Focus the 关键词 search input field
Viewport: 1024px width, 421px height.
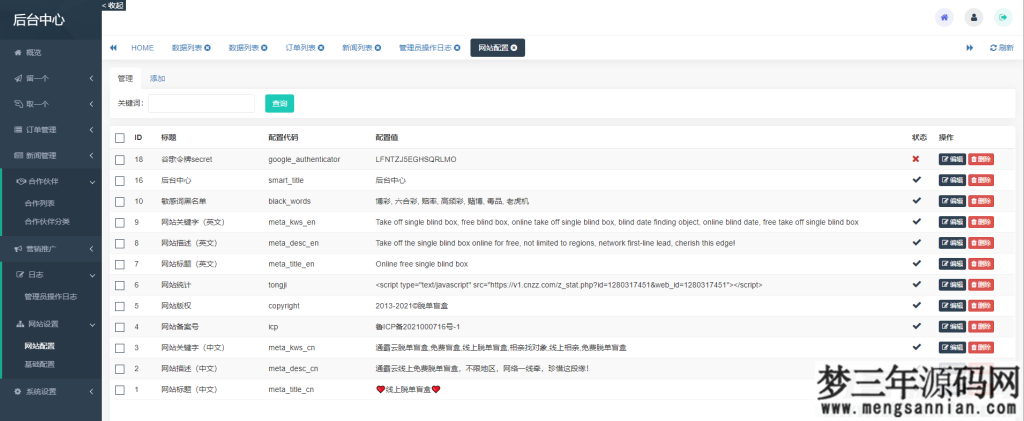(201, 103)
